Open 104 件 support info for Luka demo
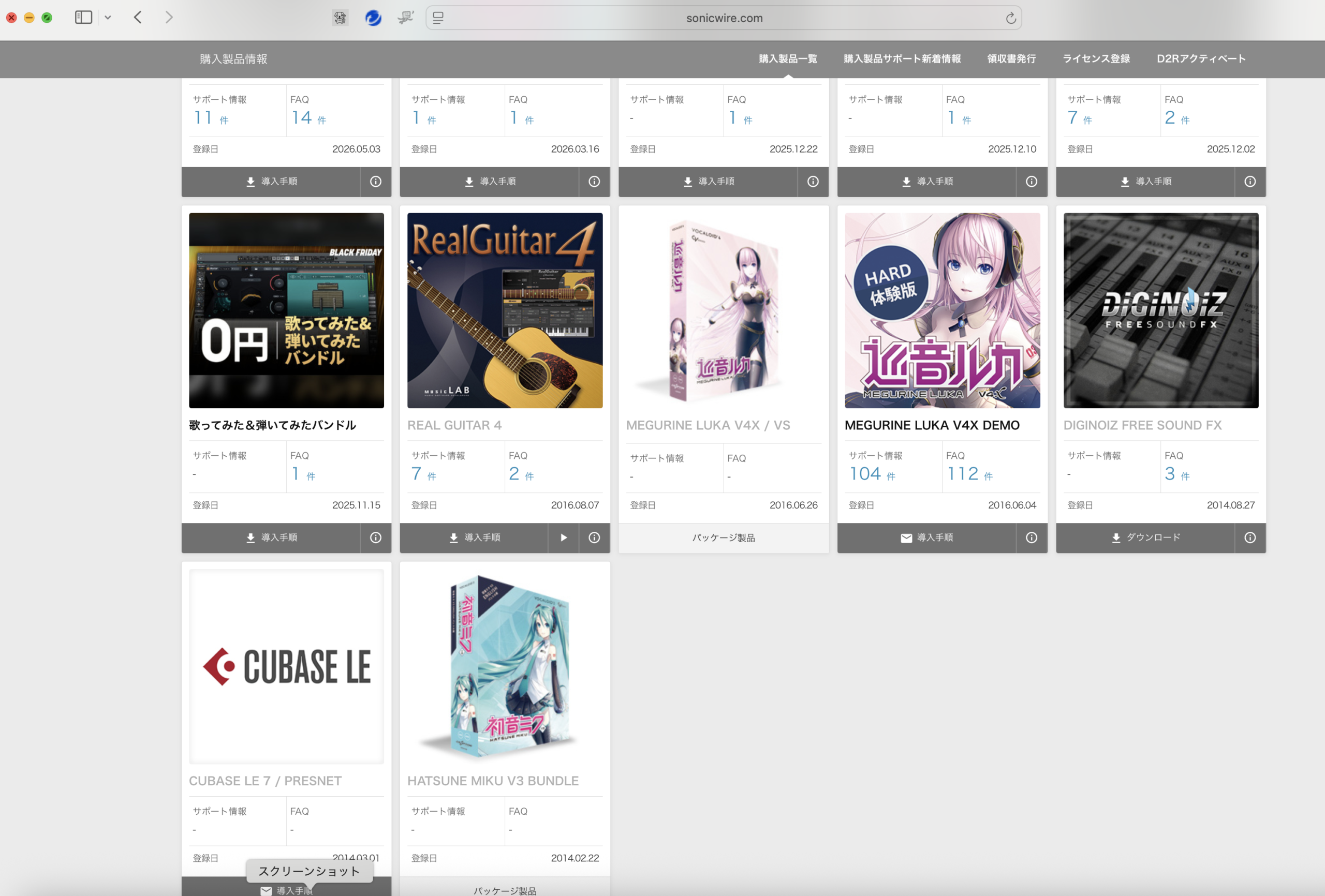 click(x=872, y=474)
